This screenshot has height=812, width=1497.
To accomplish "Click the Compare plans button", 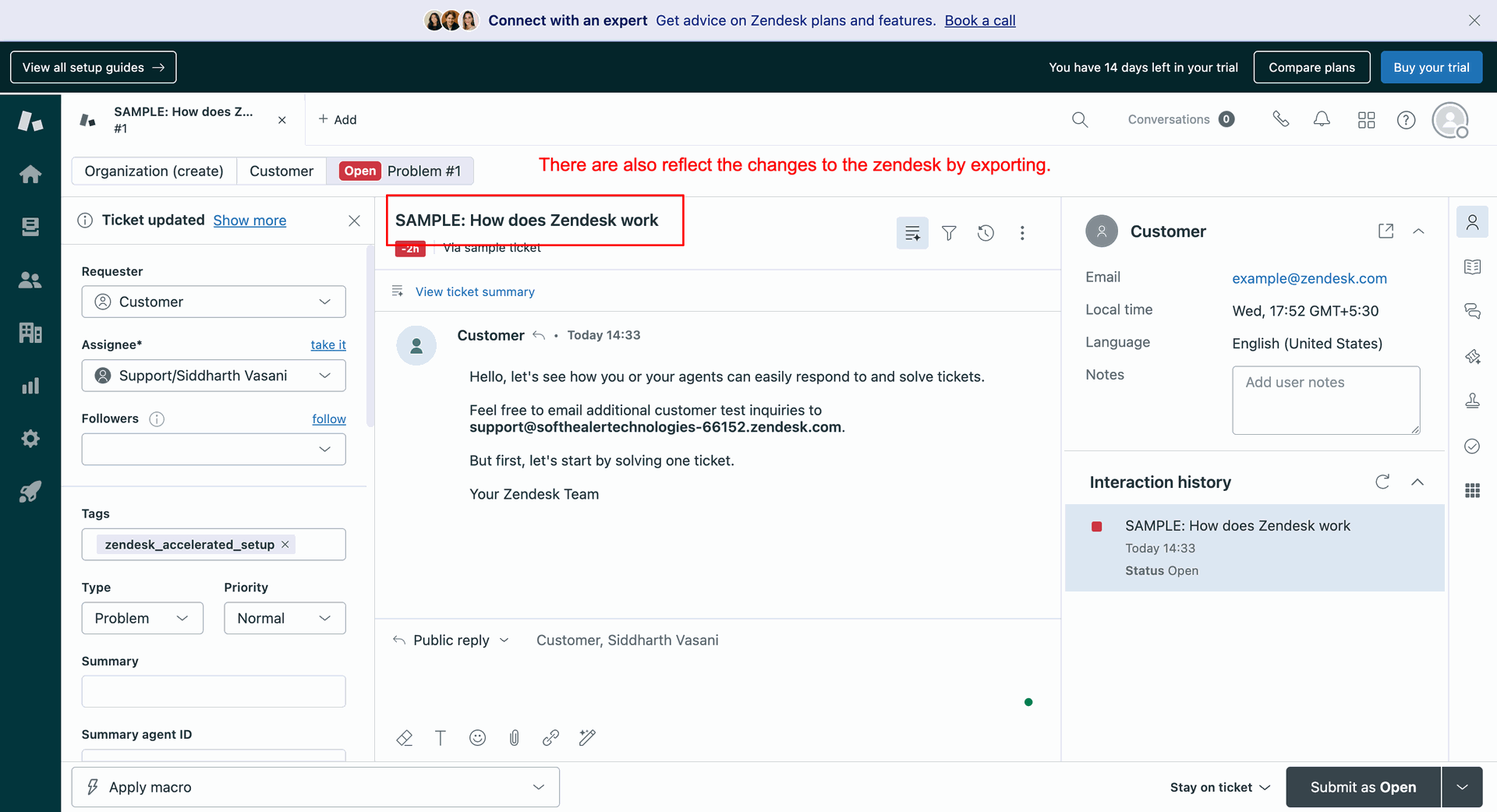I will [x=1311, y=67].
